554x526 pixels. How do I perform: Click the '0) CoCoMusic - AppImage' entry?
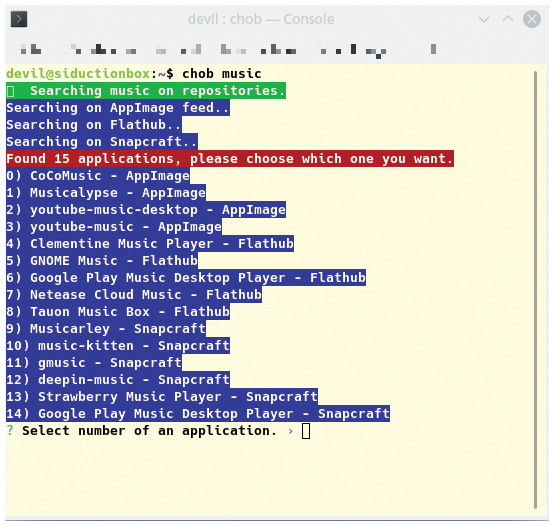[x=98, y=176]
